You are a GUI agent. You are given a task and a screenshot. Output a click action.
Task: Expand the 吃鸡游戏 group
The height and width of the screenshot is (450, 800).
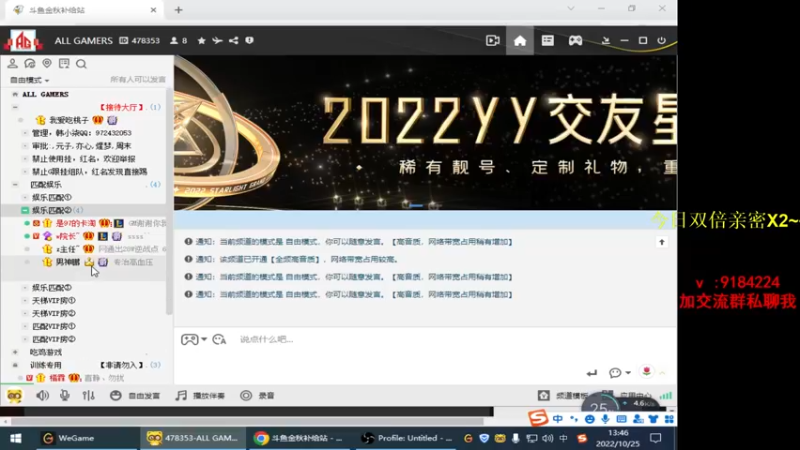[15, 352]
